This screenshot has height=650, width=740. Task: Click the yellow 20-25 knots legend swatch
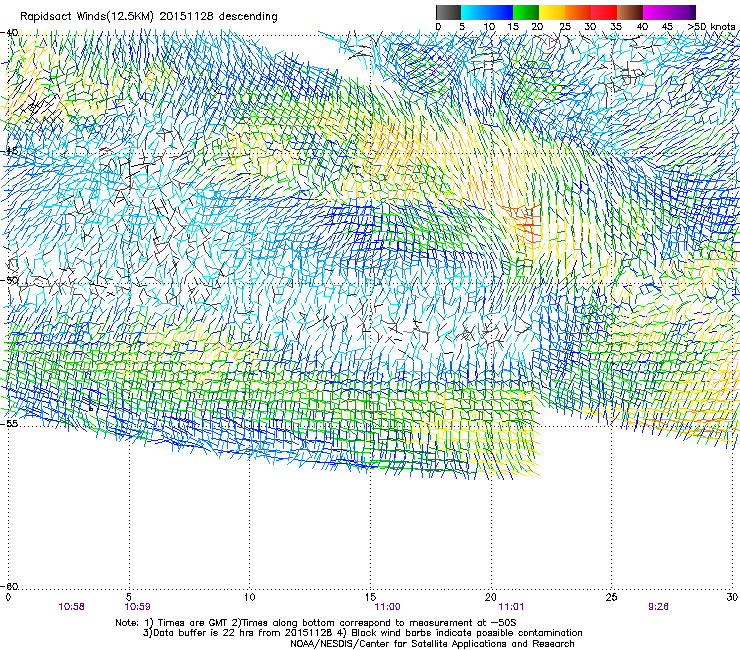coord(552,12)
